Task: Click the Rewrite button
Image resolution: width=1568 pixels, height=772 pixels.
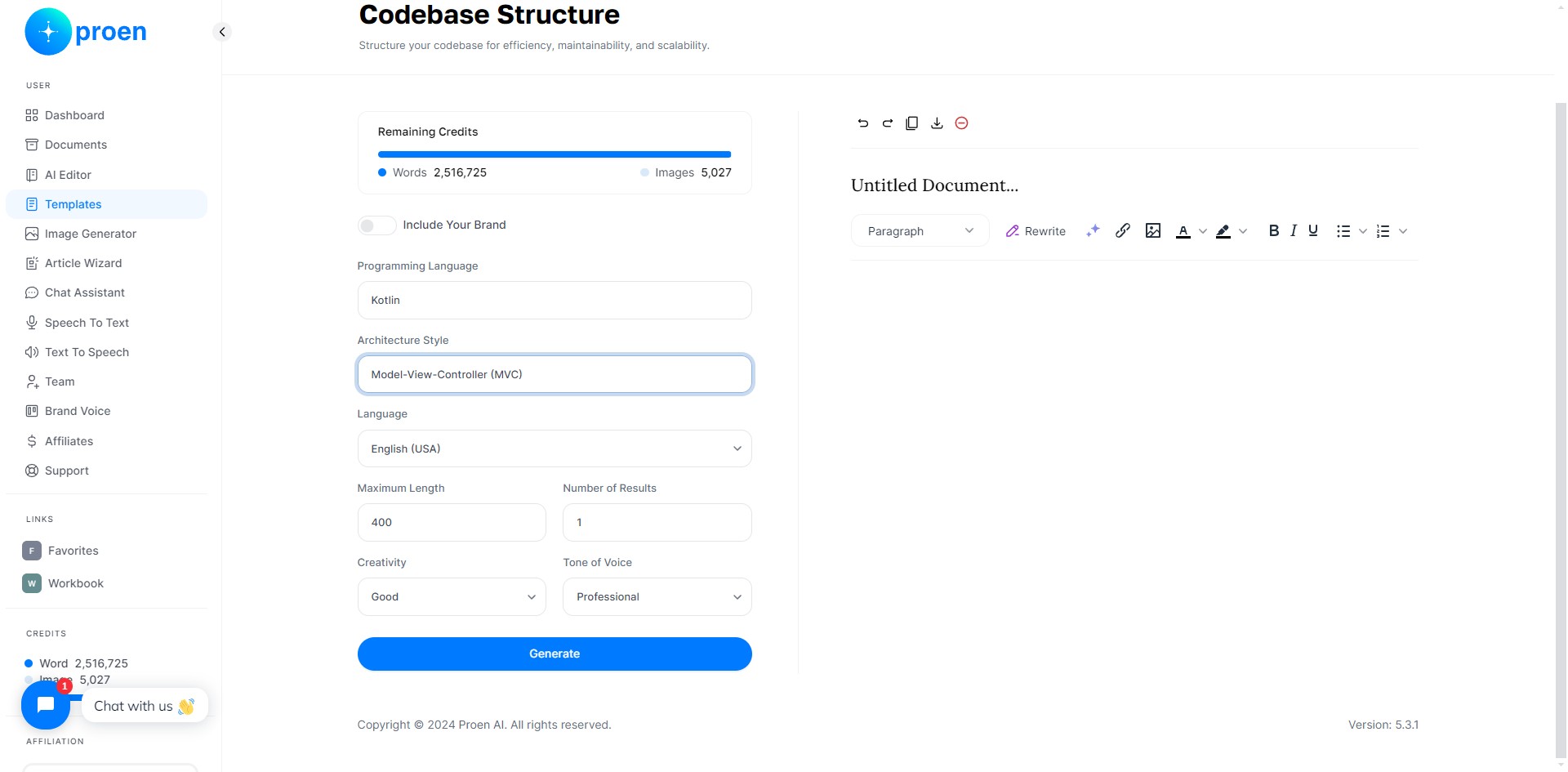Action: pos(1036,231)
